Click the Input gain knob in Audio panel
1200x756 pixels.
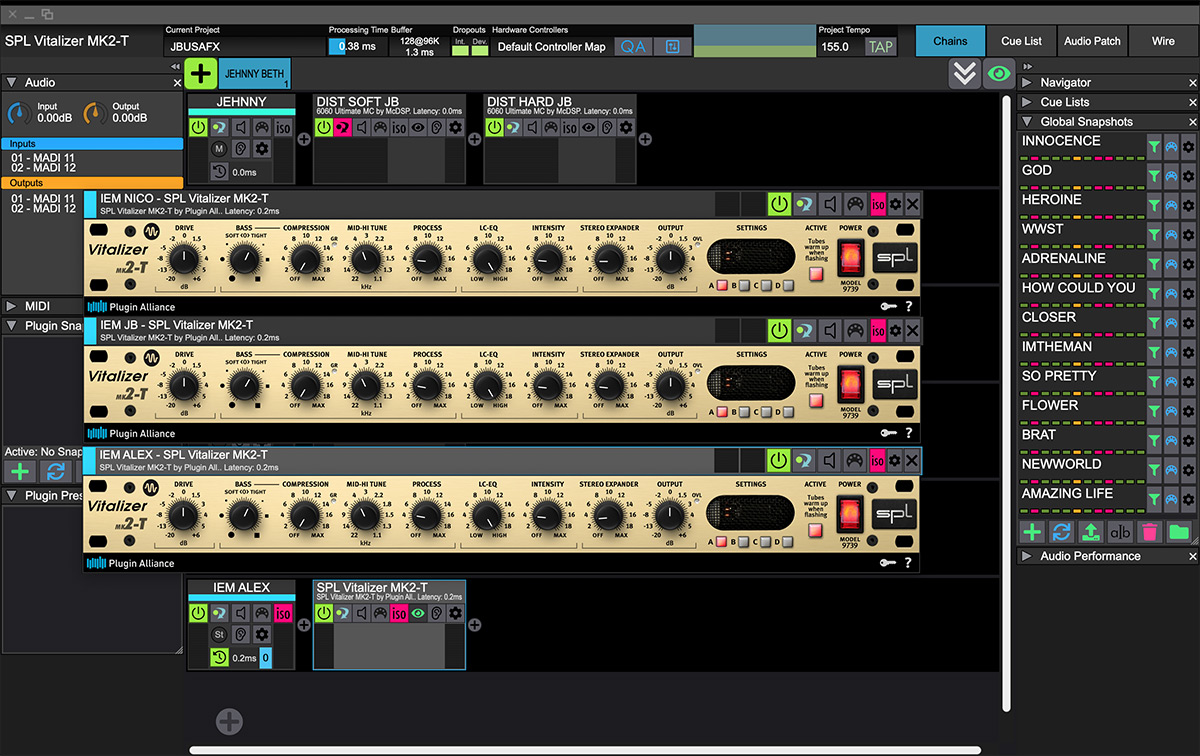[x=20, y=113]
